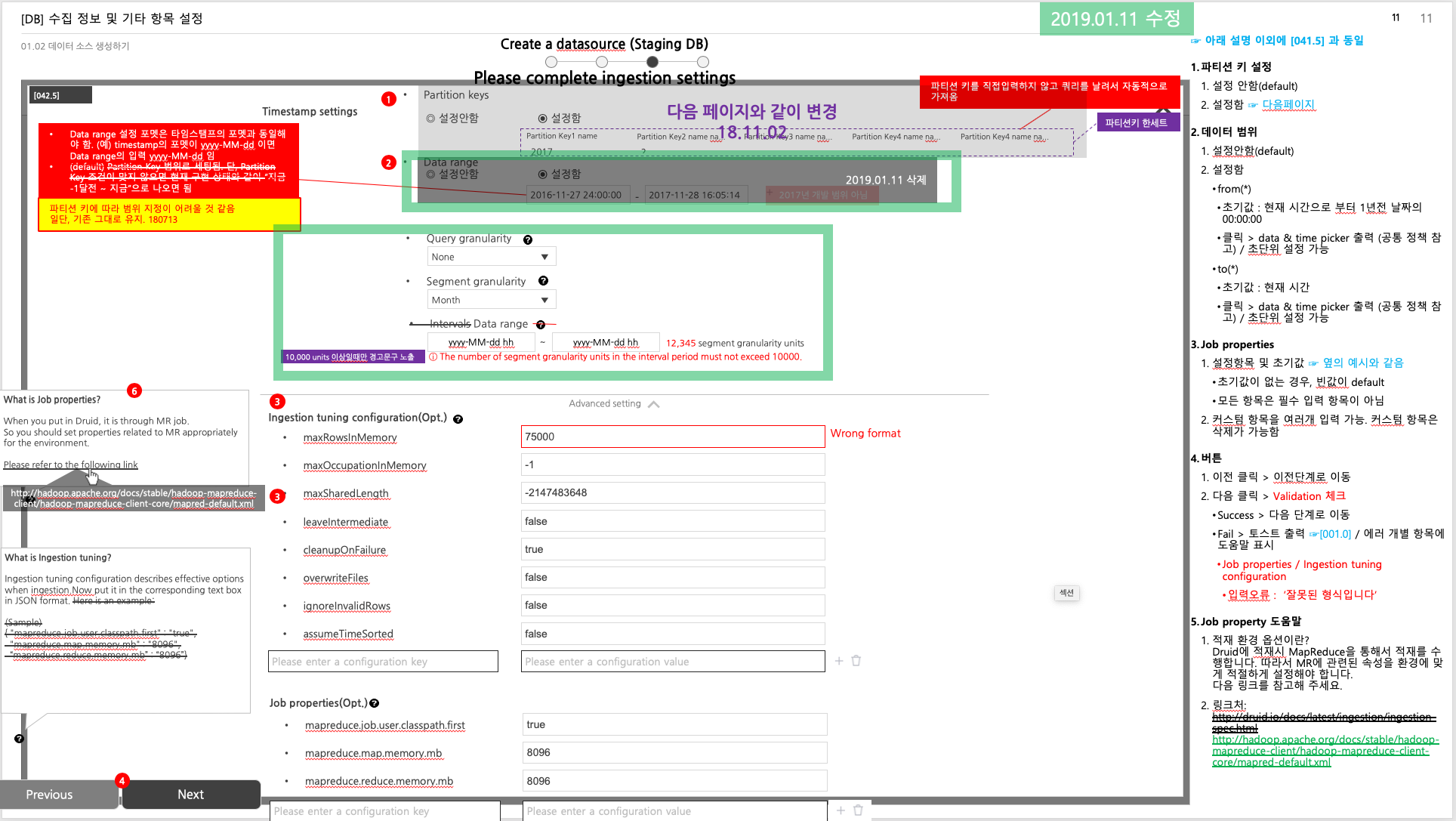This screenshot has width=1456, height=821.
Task: Click the 'Wrong format' error message
Action: coord(865,434)
